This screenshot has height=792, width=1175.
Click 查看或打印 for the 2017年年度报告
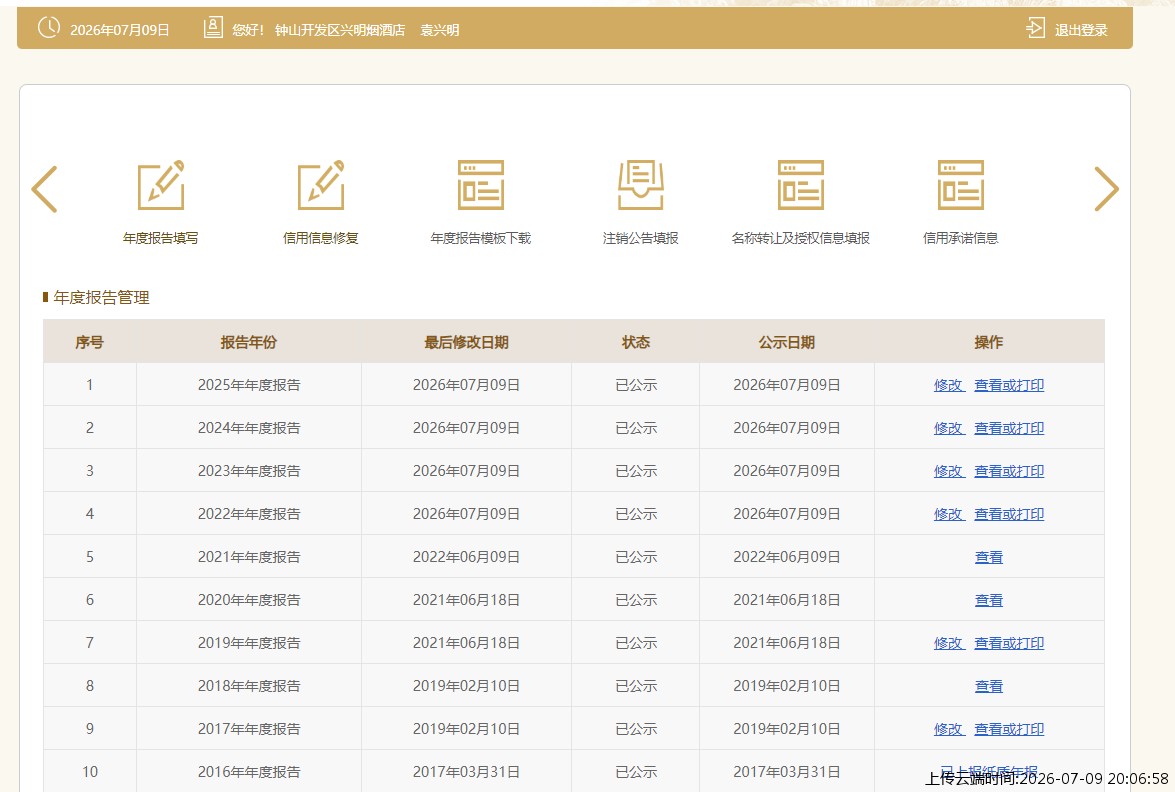click(1009, 729)
